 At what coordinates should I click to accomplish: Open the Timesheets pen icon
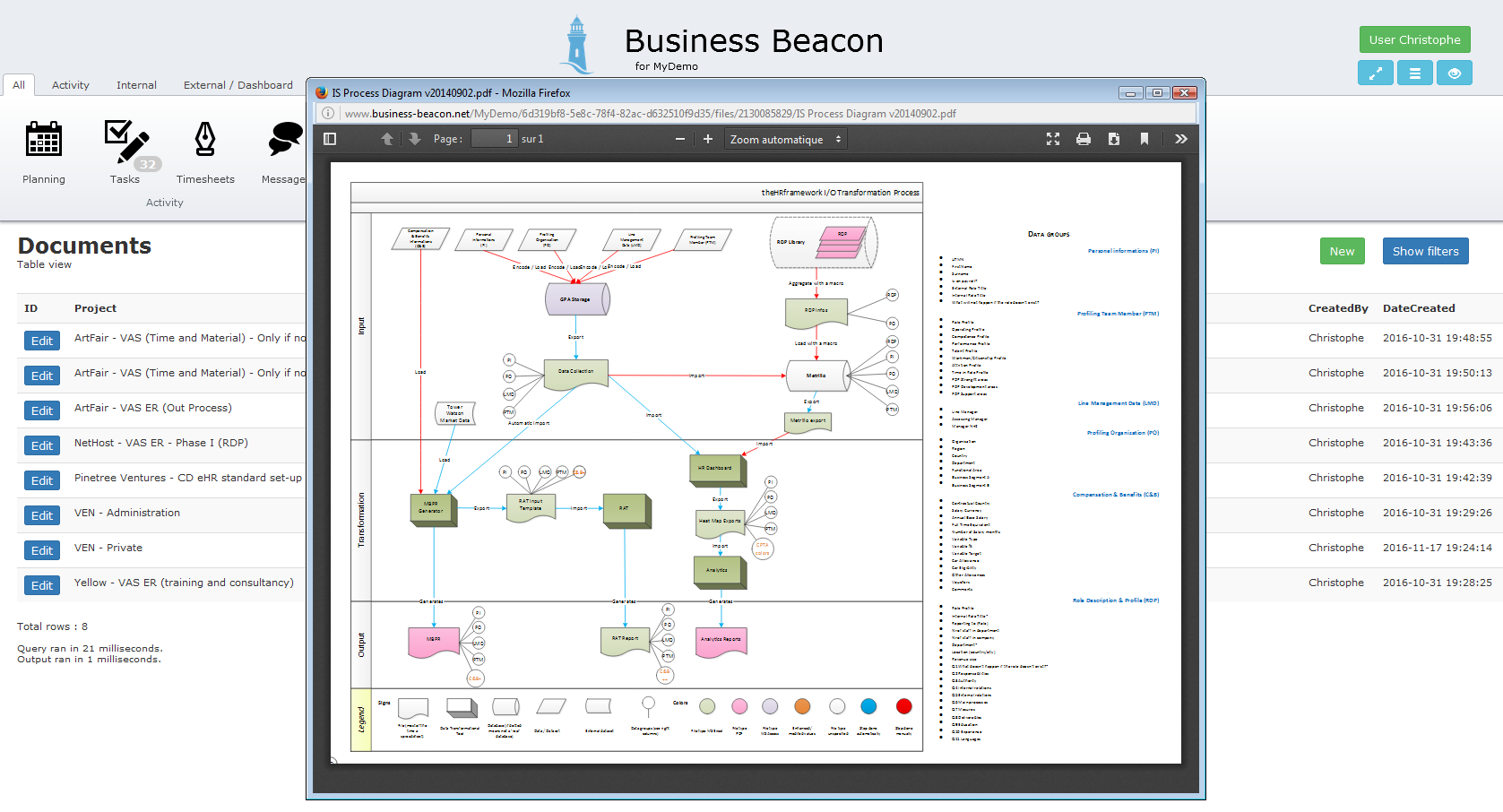coord(205,139)
